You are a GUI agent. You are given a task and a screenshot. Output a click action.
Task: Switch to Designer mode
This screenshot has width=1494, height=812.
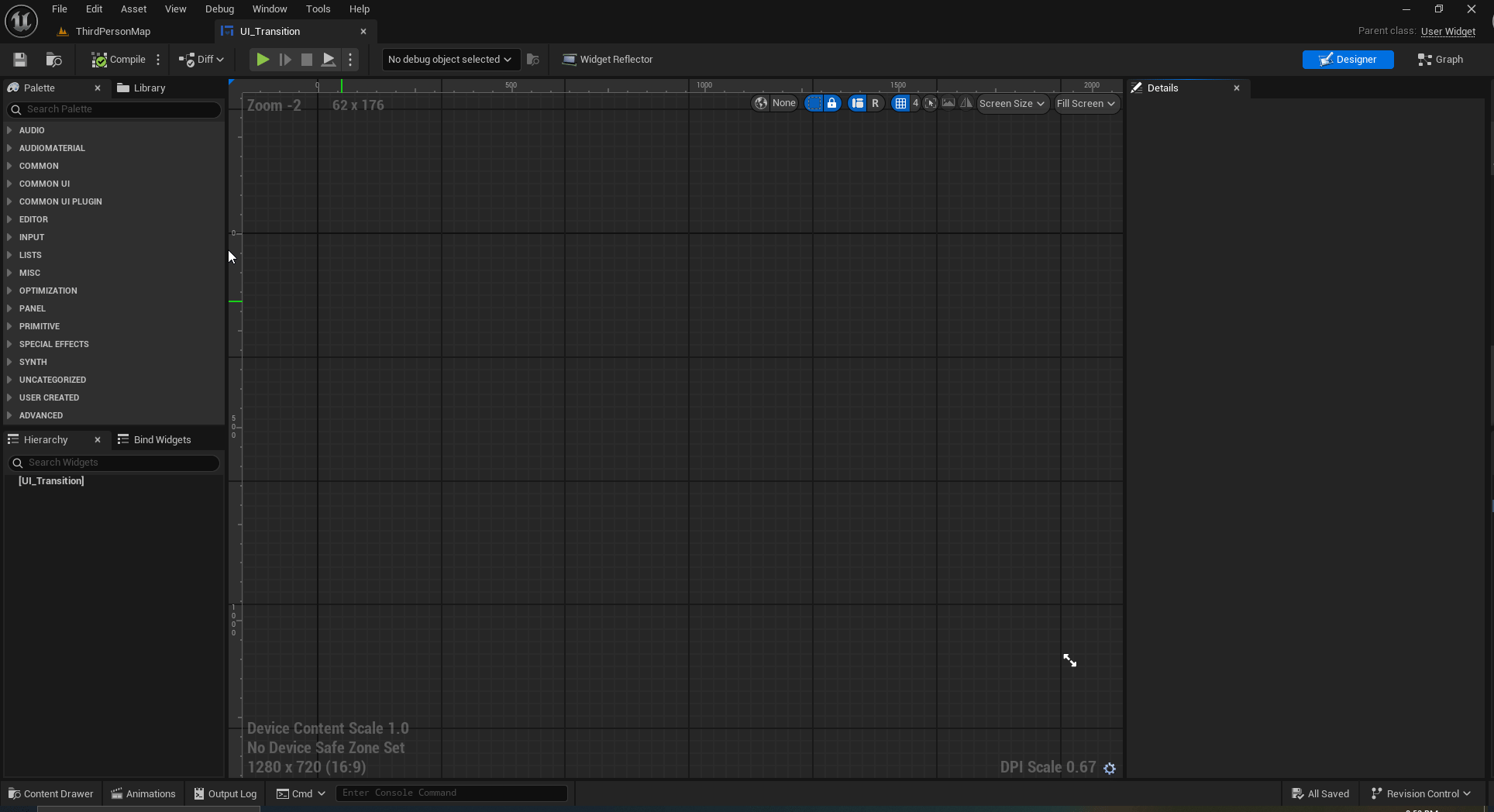coord(1348,60)
